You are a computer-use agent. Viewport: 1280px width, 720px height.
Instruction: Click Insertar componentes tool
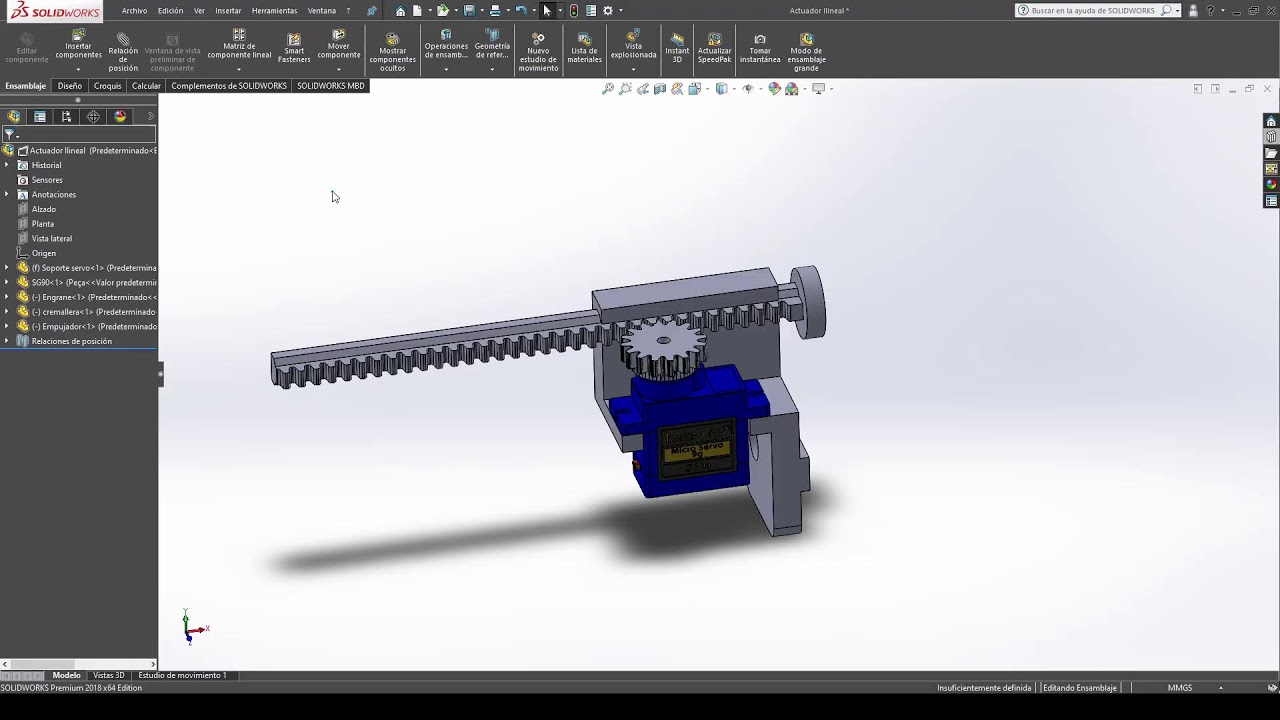pos(78,45)
